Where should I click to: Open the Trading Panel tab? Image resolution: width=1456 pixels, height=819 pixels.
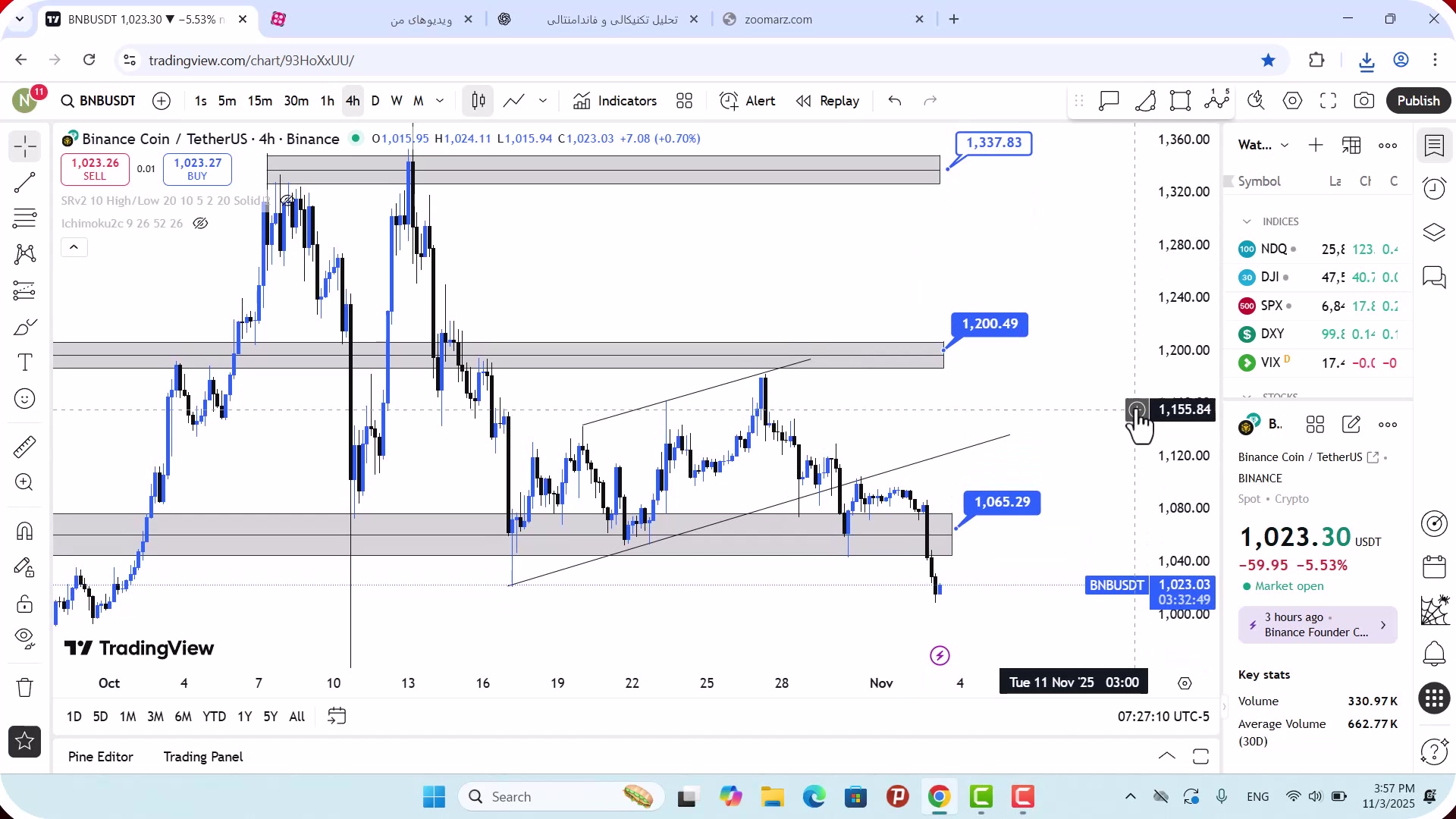203,757
